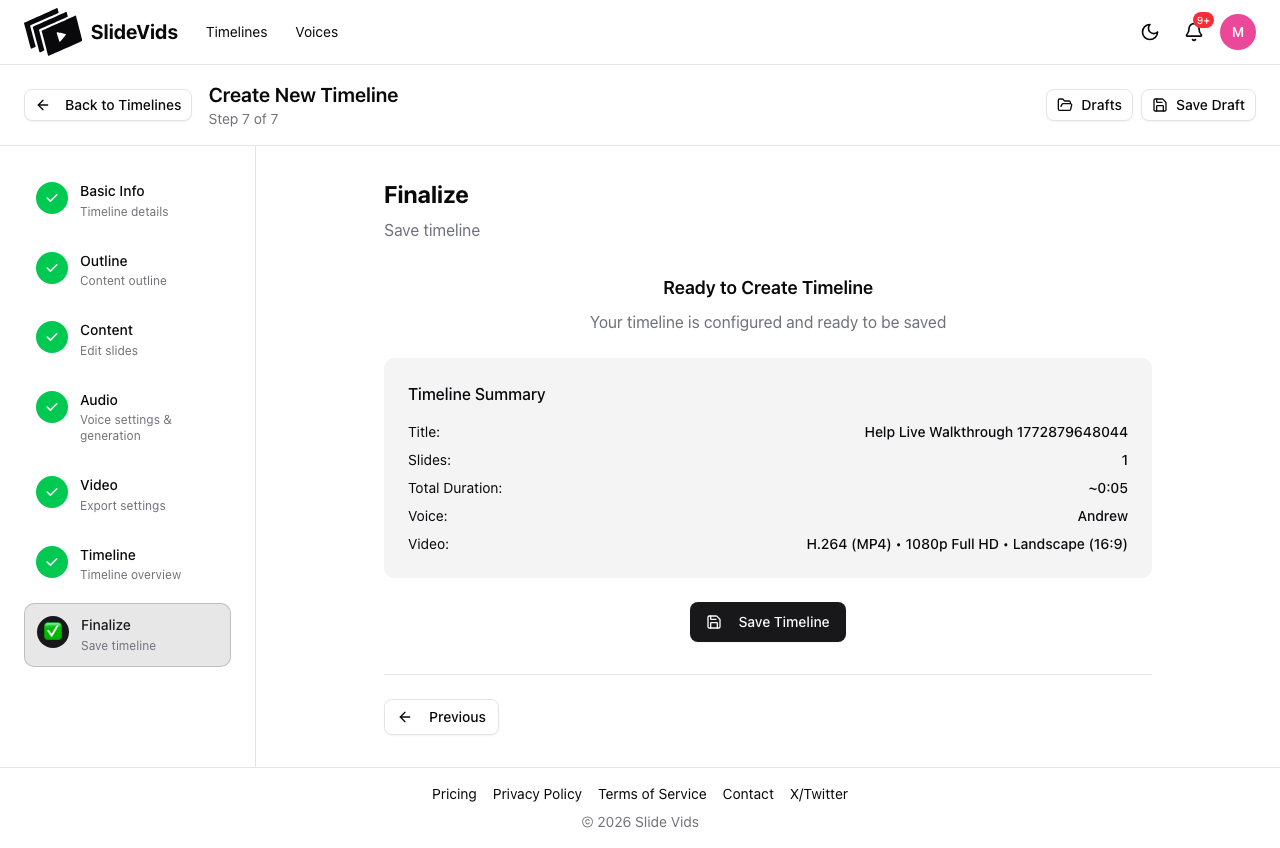This screenshot has width=1280, height=848.
Task: Open the Timelines nav menu
Action: pos(237,32)
